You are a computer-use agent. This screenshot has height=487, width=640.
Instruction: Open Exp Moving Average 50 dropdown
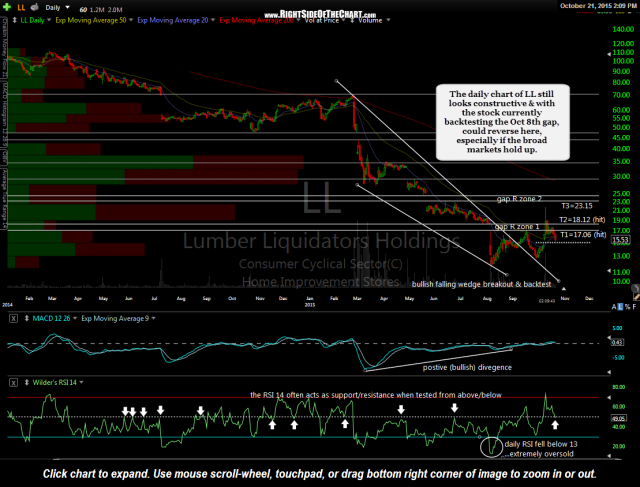coord(131,20)
